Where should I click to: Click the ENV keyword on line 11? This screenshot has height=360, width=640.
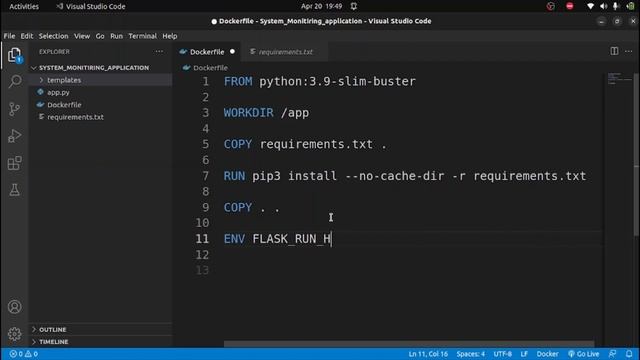(234, 239)
